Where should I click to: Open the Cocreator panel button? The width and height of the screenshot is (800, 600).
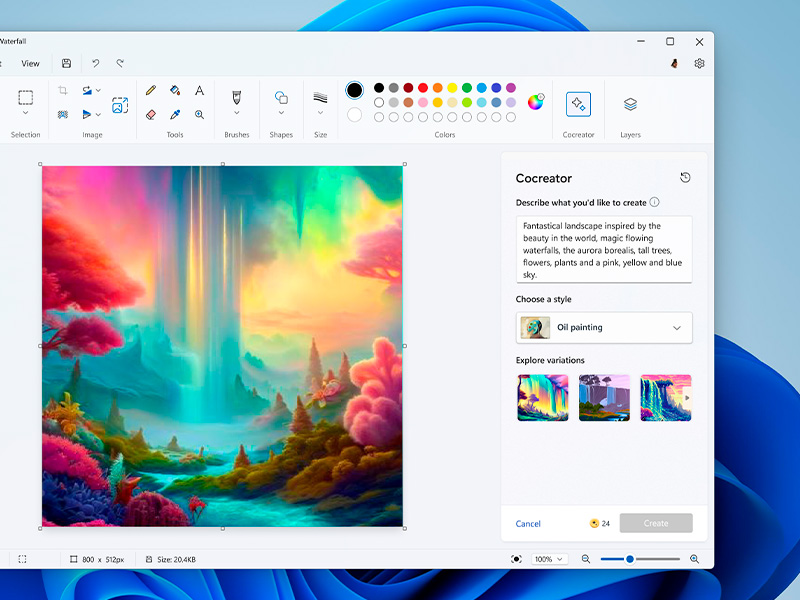pyautogui.click(x=578, y=104)
